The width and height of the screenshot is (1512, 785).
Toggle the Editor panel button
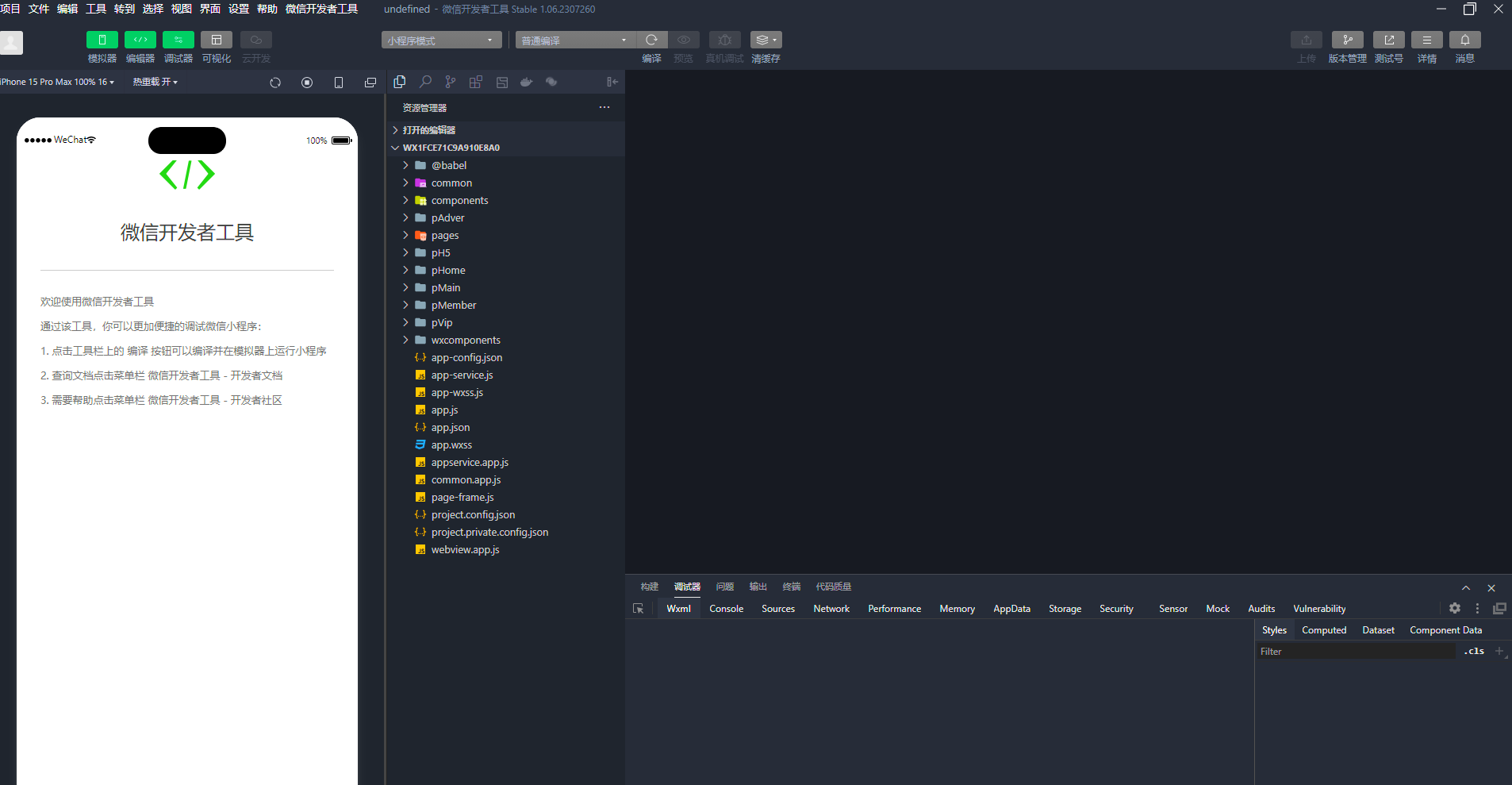pos(140,40)
